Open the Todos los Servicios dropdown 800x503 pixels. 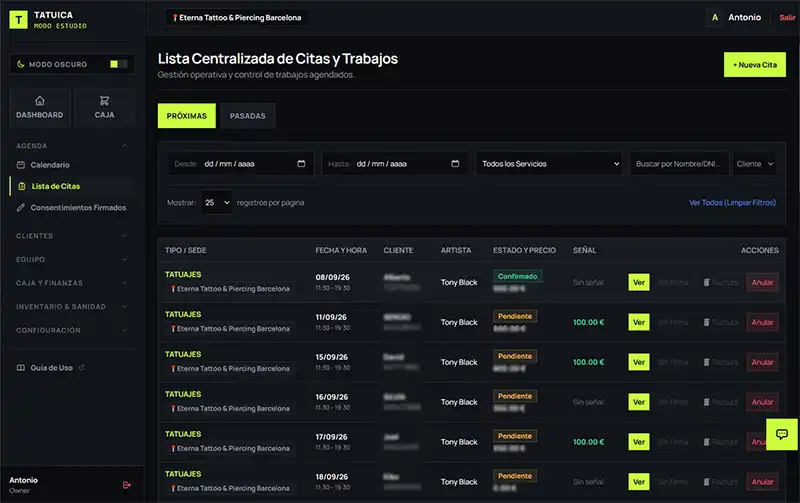[x=549, y=164]
